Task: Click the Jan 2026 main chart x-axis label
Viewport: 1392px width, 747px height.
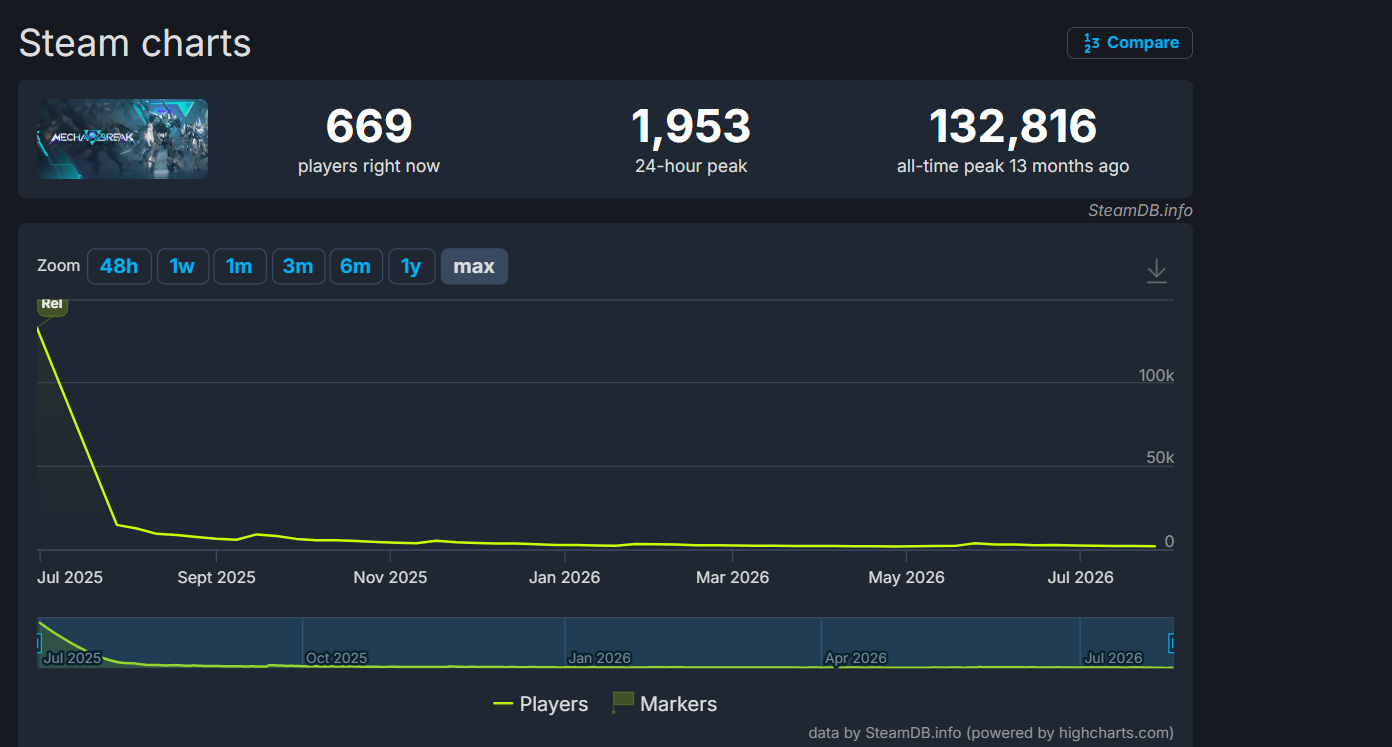Action: pyautogui.click(x=564, y=578)
